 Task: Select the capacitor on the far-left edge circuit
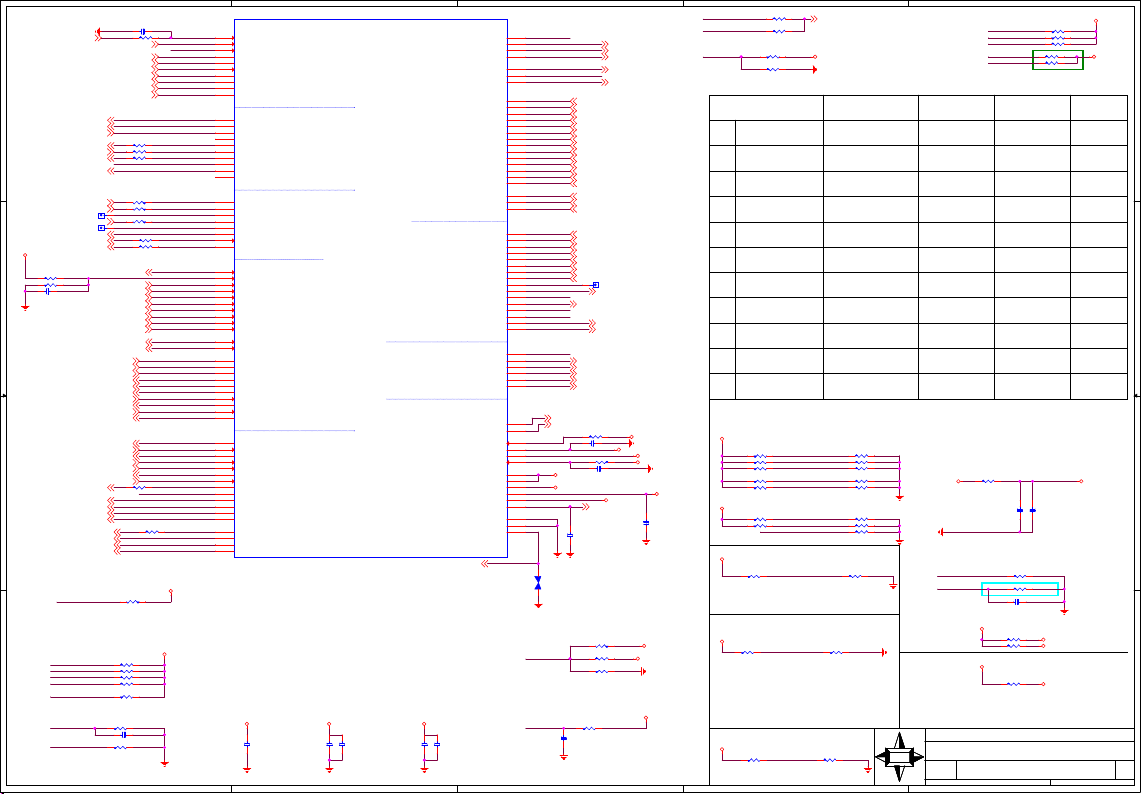click(x=48, y=292)
